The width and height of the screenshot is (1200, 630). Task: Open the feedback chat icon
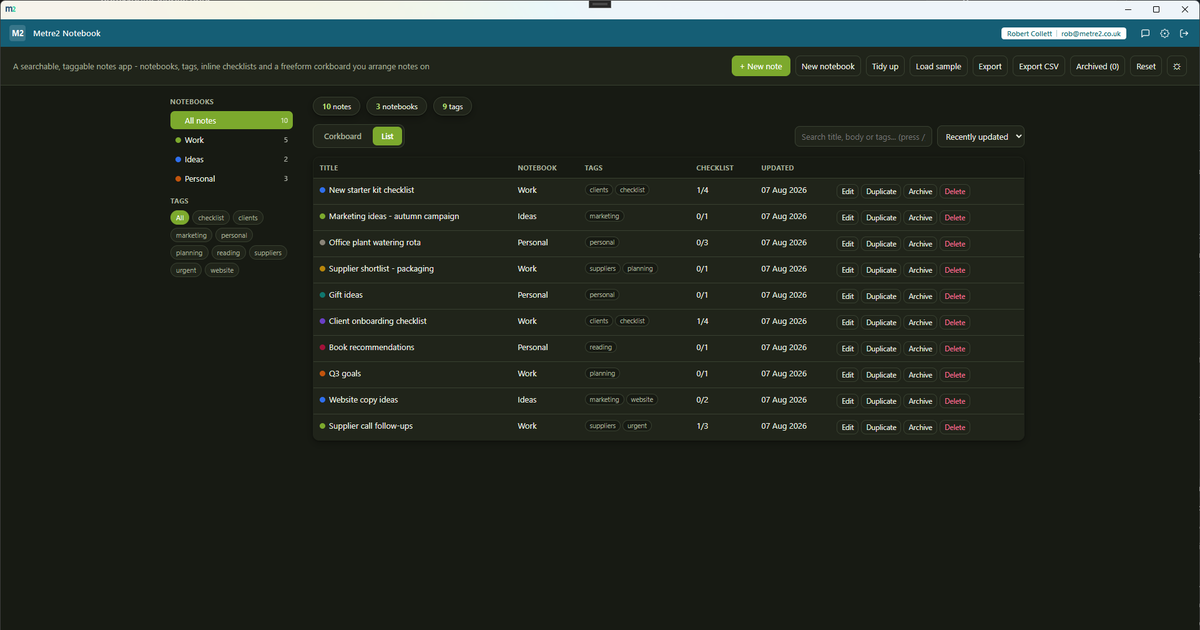point(1146,33)
